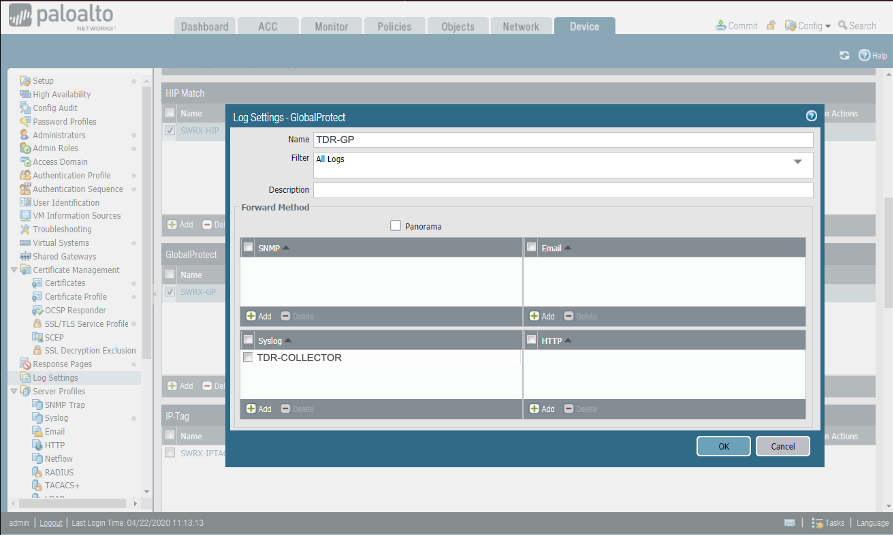The image size is (893, 535).
Task: Add a new HTTP forward entry
Action: 542,409
